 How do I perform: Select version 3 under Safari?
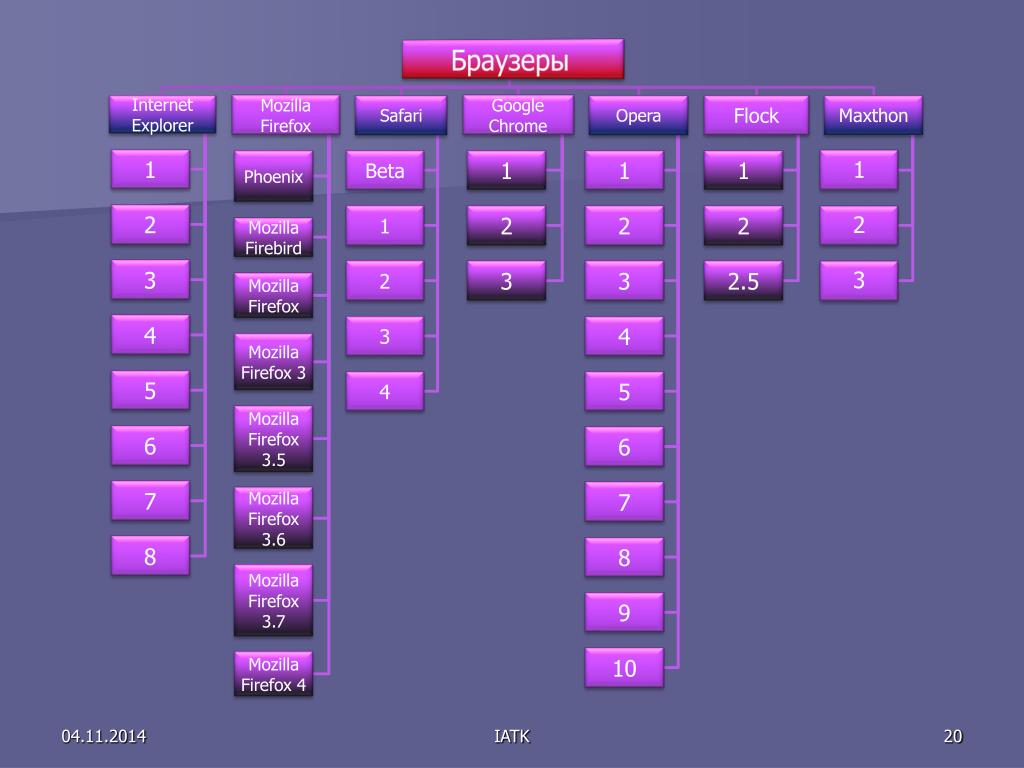(385, 336)
